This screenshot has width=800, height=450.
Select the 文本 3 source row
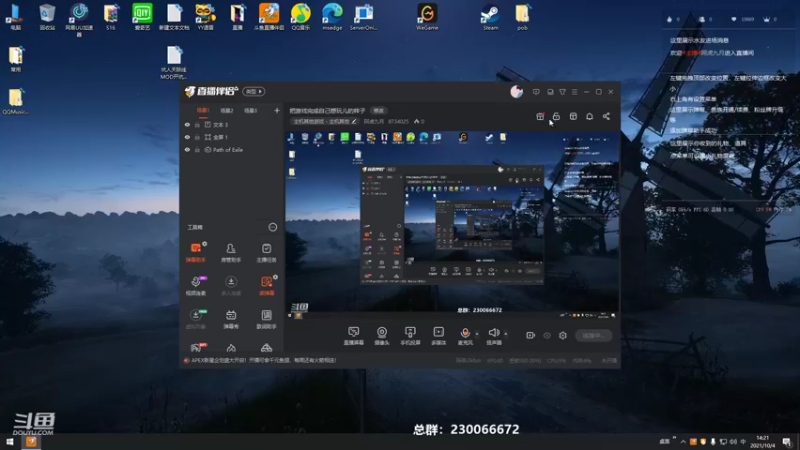pos(232,124)
